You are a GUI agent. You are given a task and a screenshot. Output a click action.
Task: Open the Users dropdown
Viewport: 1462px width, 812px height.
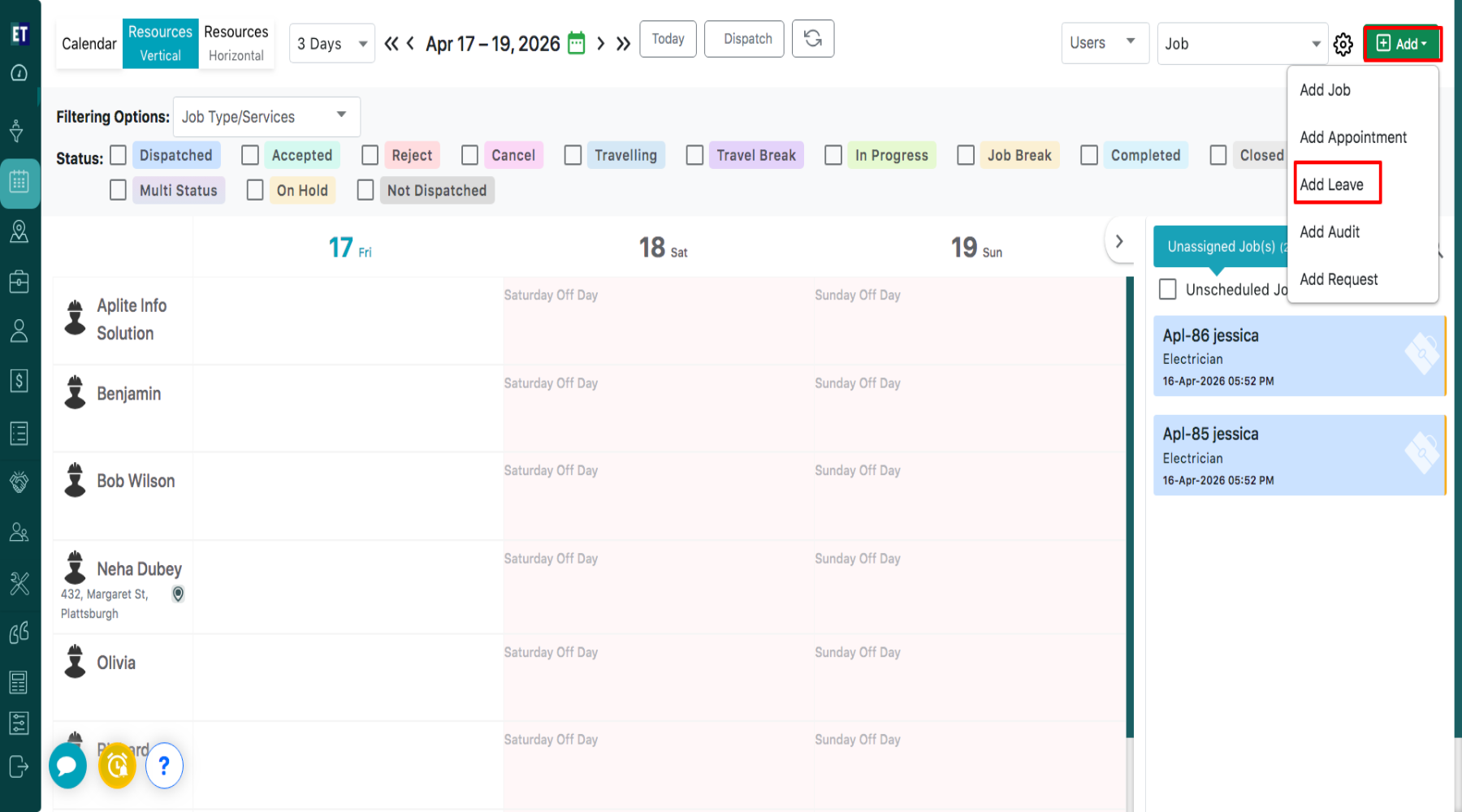click(x=1104, y=43)
